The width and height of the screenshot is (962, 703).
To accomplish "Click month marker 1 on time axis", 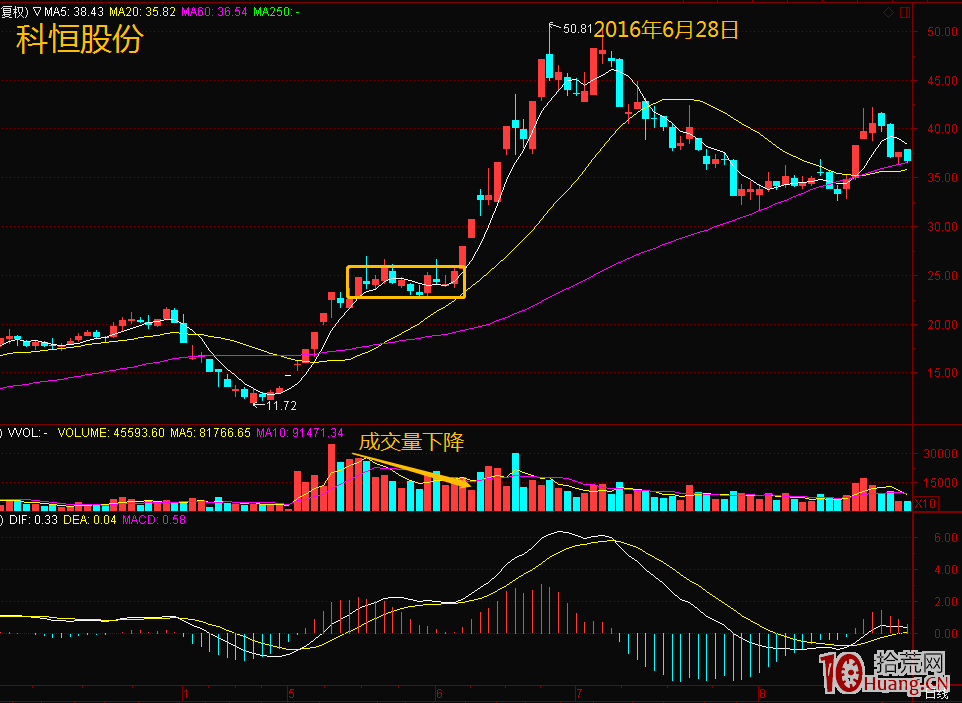I will coord(185,694).
